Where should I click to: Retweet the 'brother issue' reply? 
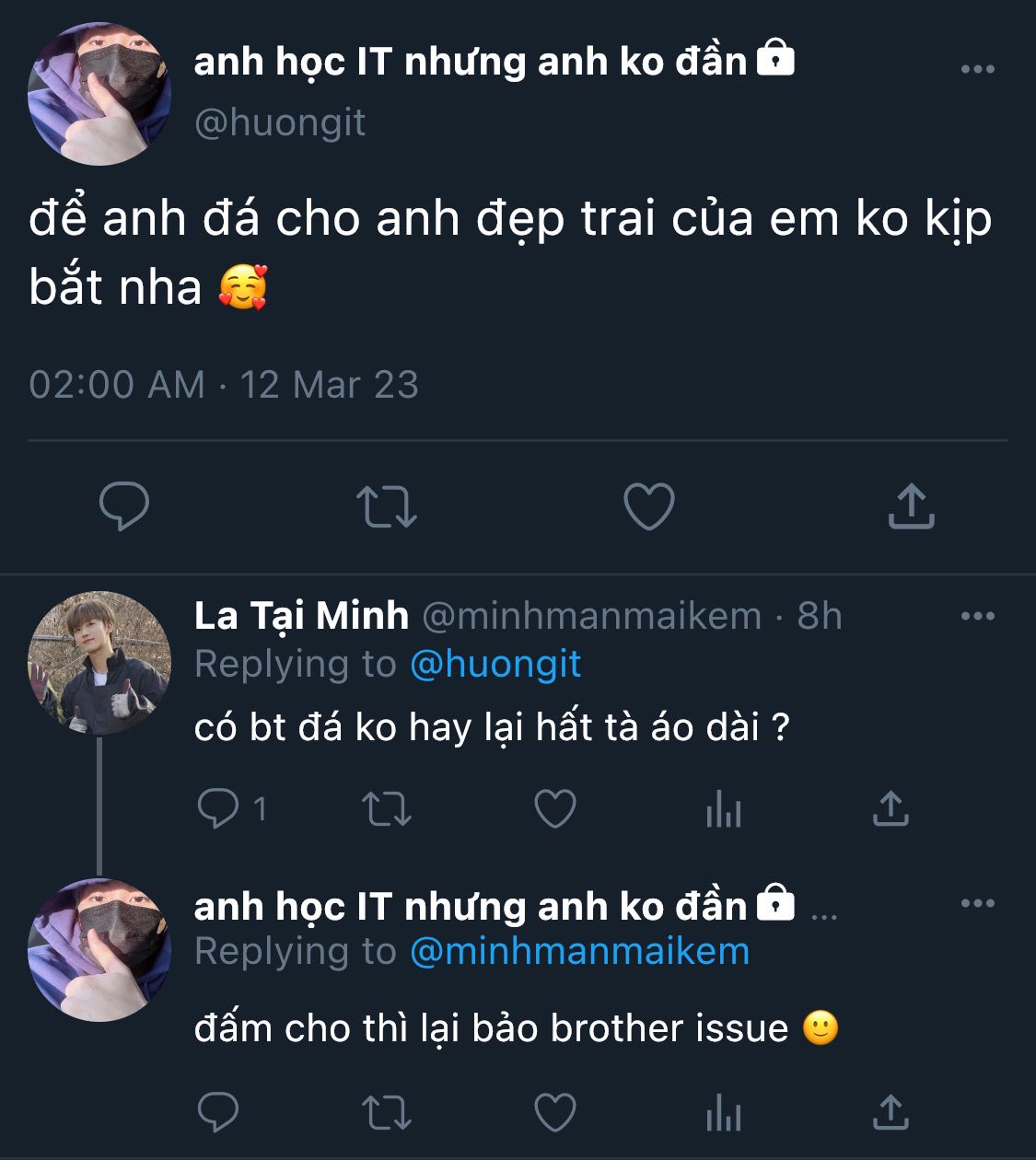387,1112
